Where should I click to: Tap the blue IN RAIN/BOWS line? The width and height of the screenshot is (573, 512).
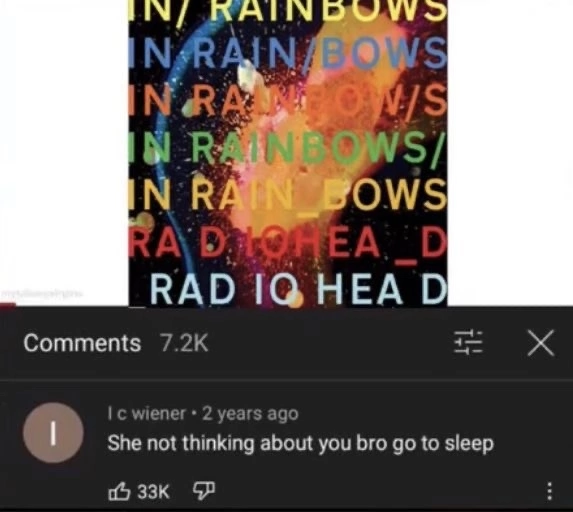[288, 53]
